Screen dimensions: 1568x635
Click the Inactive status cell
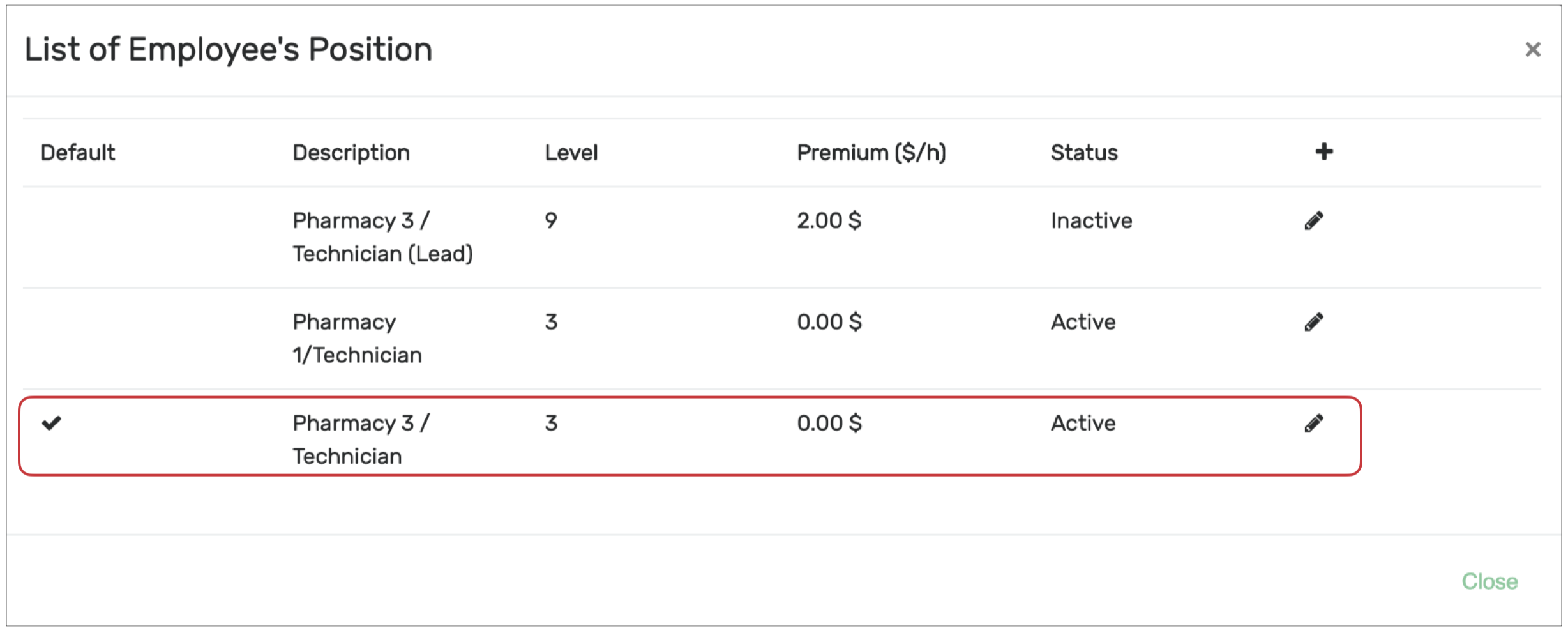(x=1091, y=221)
